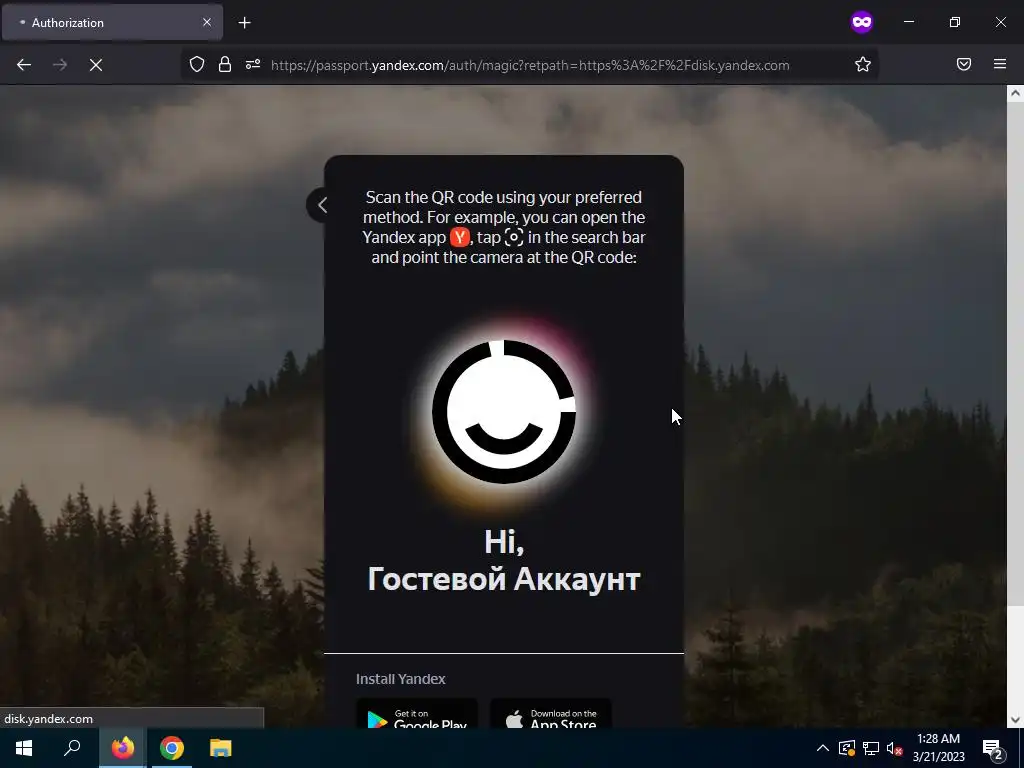Click the security warning tray icon
Image resolution: width=1024 pixels, height=768 pixels.
(x=846, y=748)
